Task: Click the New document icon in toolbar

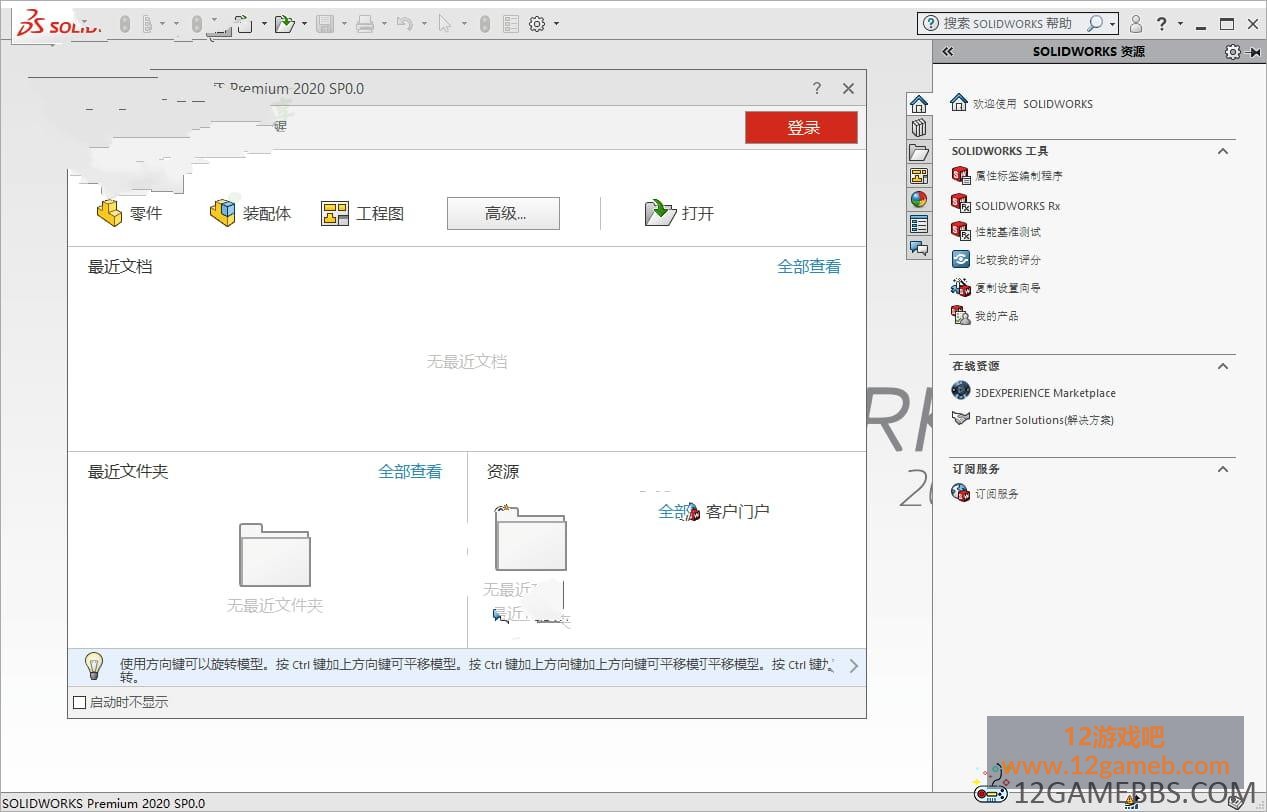Action: [x=244, y=24]
